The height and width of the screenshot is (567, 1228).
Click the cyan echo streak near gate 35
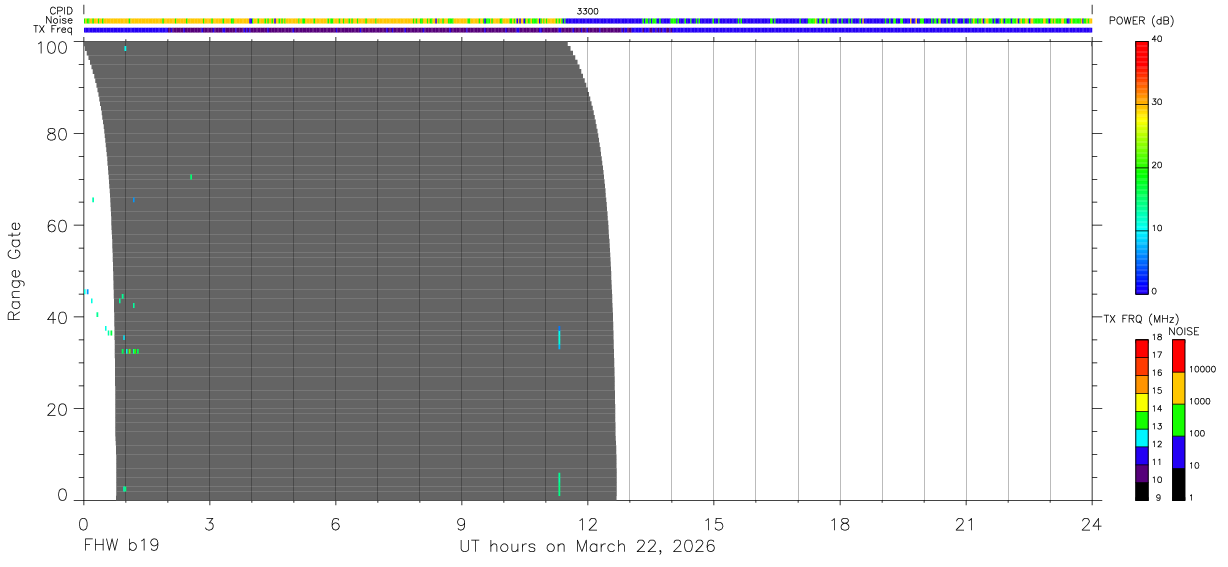pyautogui.click(x=559, y=339)
